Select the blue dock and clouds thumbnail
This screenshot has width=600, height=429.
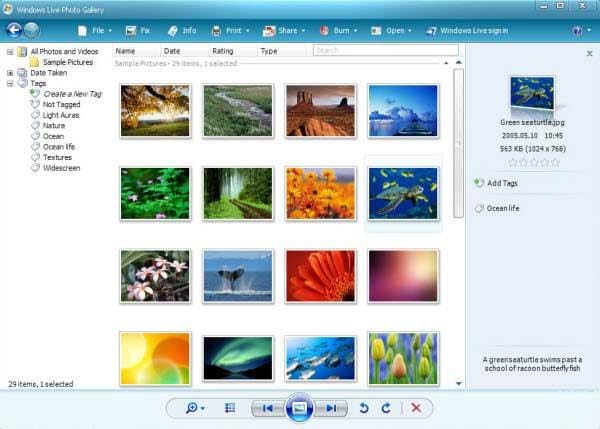click(403, 111)
